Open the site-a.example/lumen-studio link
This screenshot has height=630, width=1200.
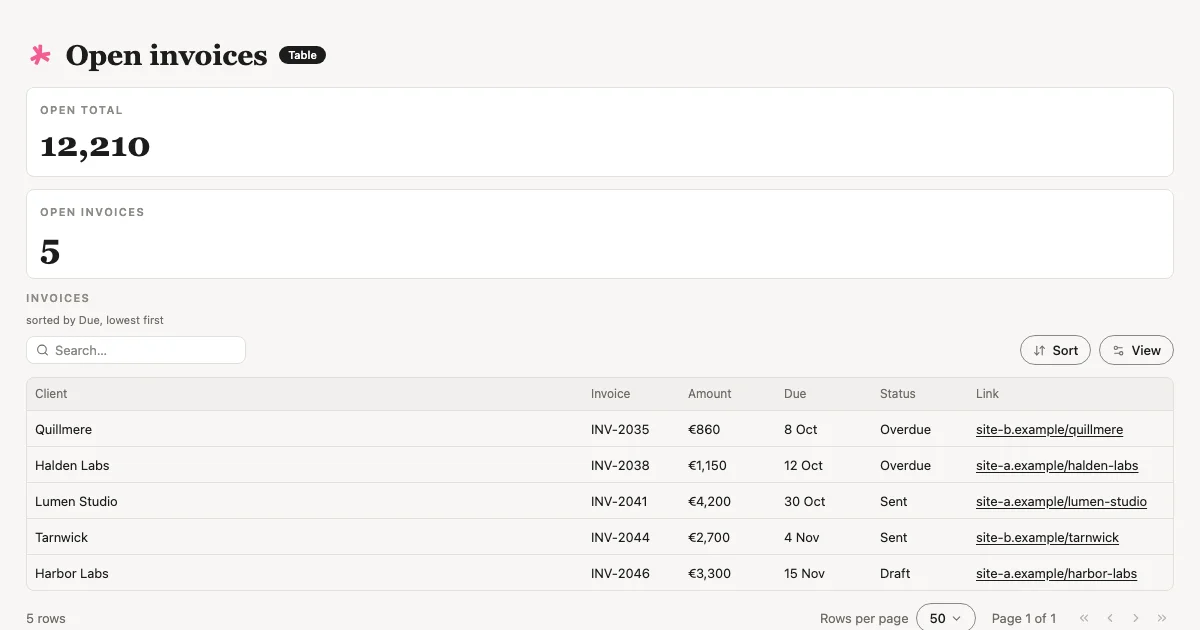tap(1061, 501)
